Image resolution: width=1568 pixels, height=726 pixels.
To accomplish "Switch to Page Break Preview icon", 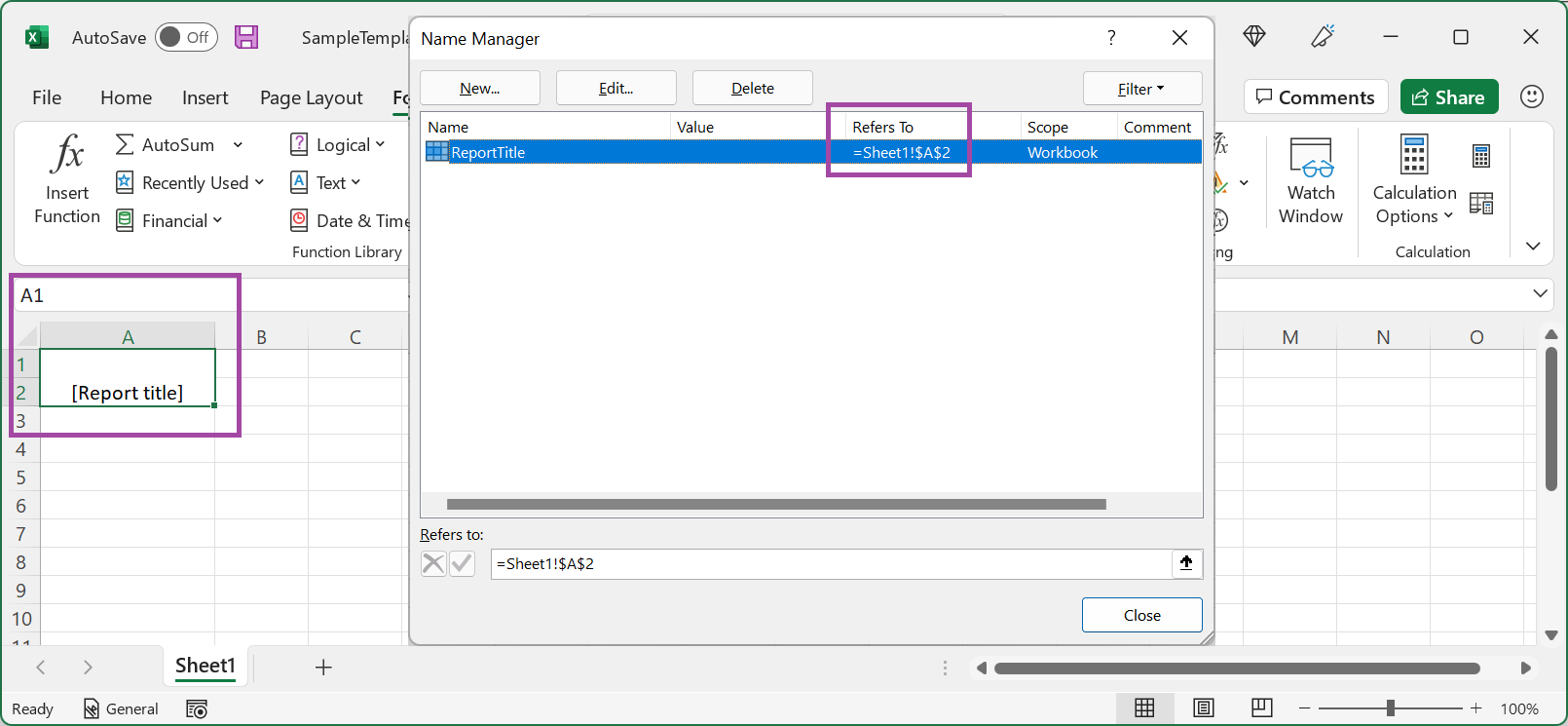I will click(x=1262, y=707).
